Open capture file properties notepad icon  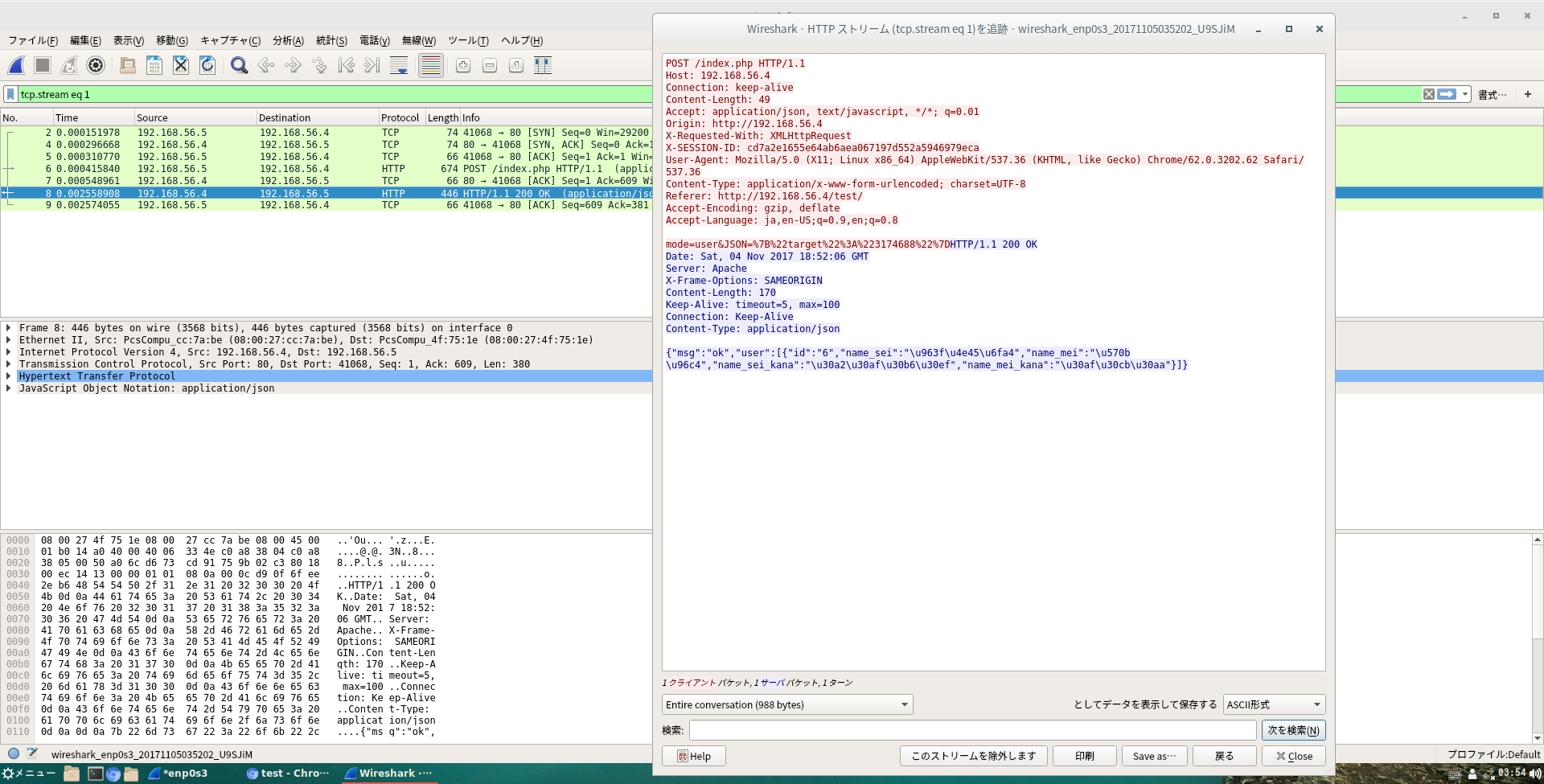coord(32,753)
